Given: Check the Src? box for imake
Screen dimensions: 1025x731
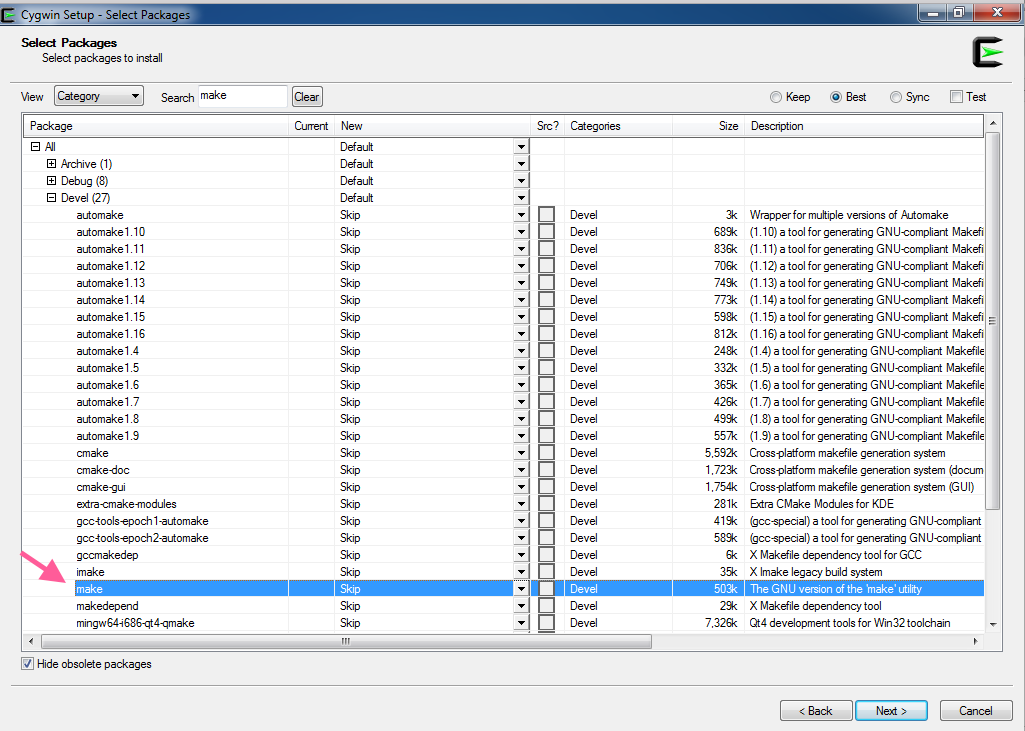Looking at the screenshot, I should pyautogui.click(x=546, y=571).
